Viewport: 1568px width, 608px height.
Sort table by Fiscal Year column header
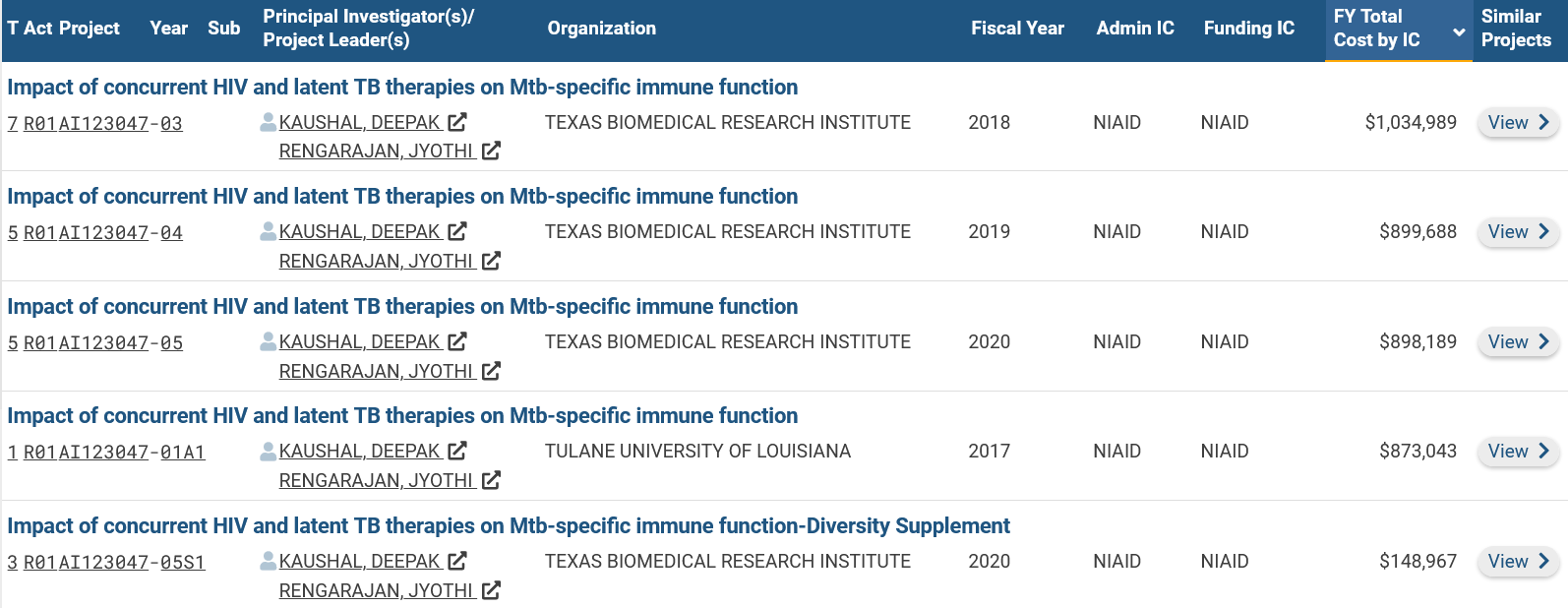pyautogui.click(x=1017, y=29)
